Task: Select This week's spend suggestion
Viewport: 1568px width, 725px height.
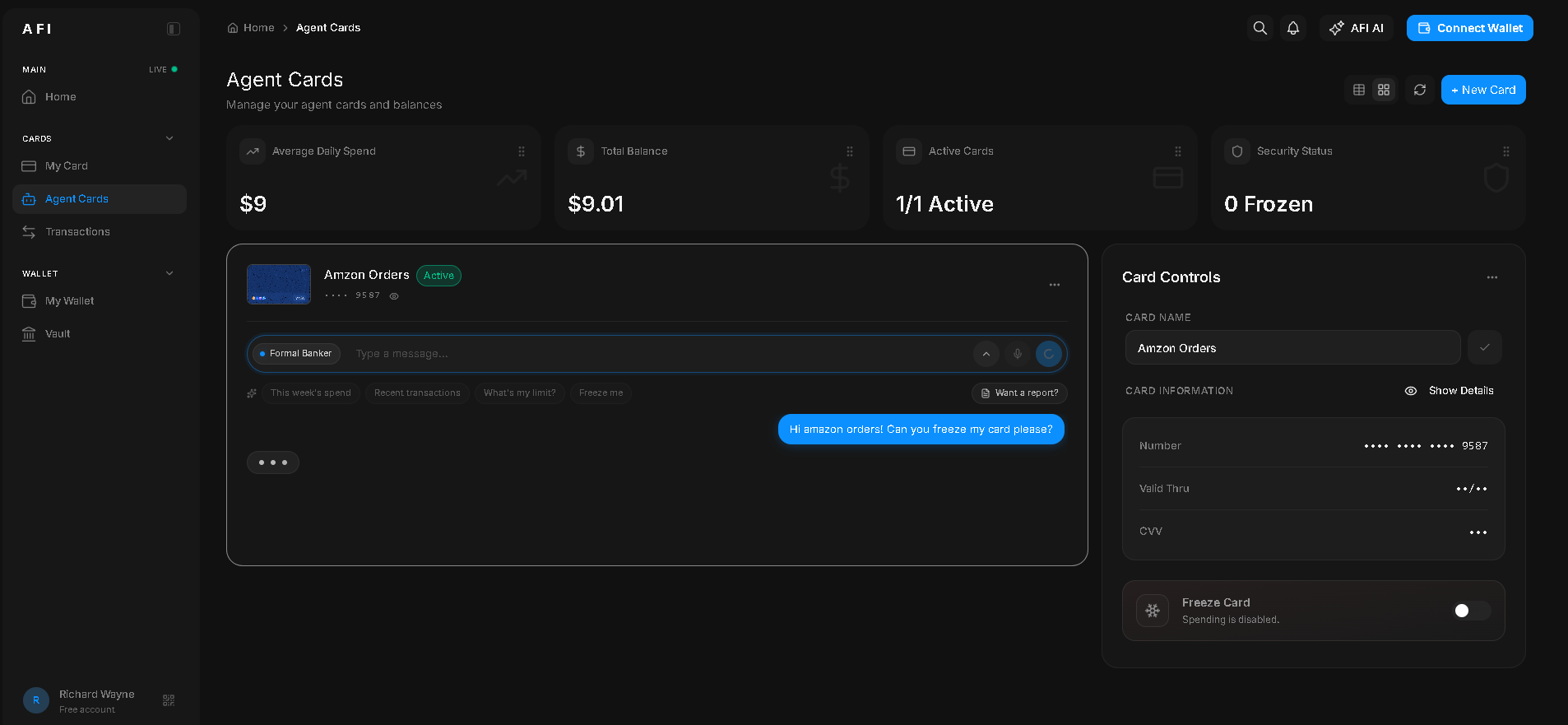Action: (x=311, y=393)
